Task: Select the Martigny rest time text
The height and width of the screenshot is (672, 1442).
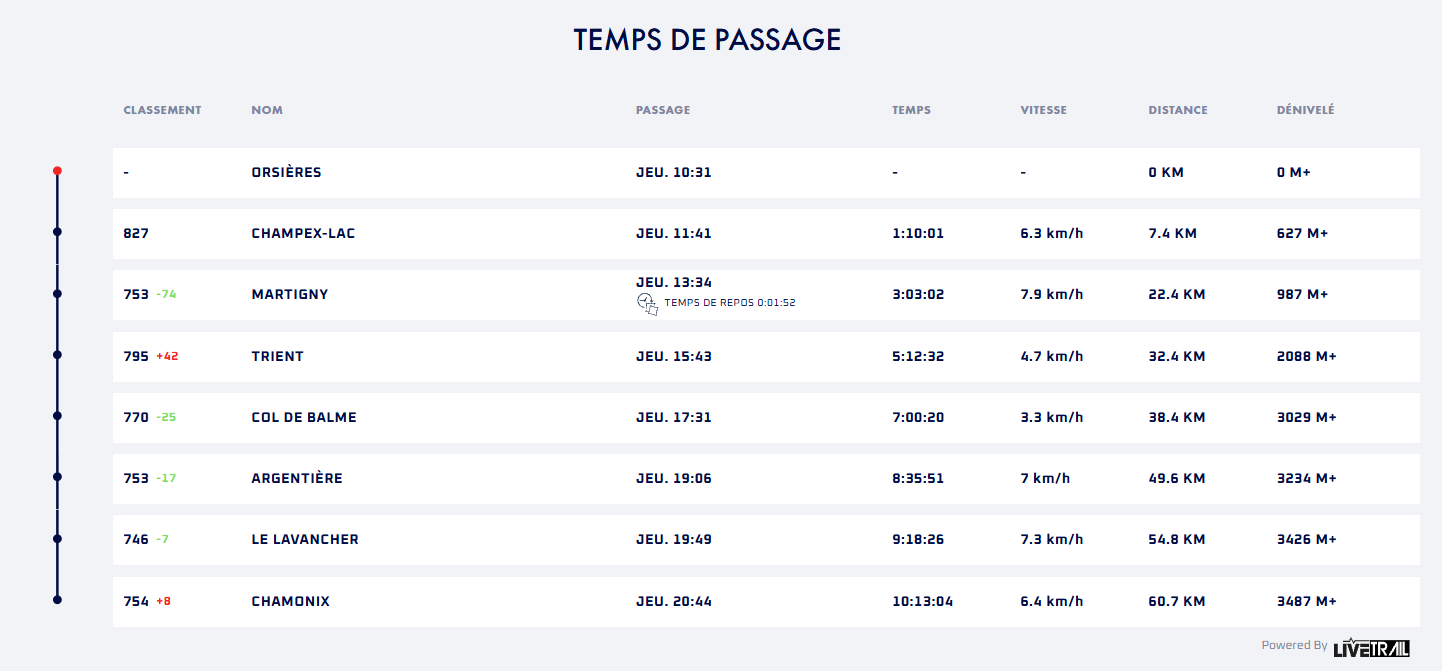Action: pos(729,303)
